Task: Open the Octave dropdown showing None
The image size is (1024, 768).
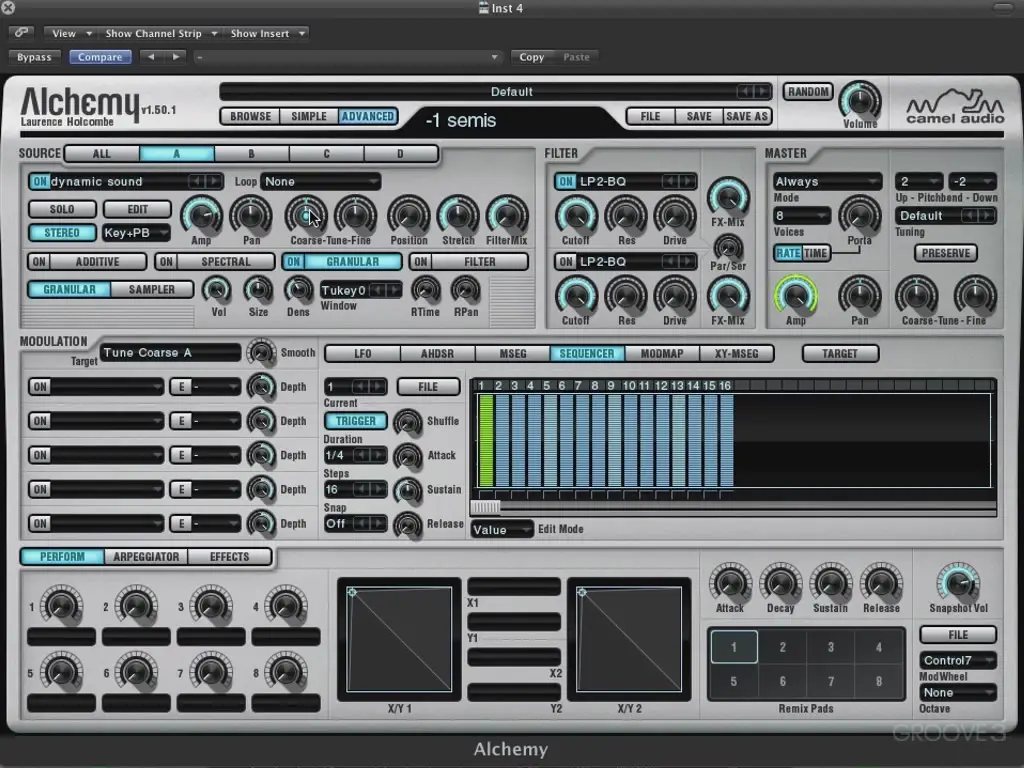Action: (958, 693)
